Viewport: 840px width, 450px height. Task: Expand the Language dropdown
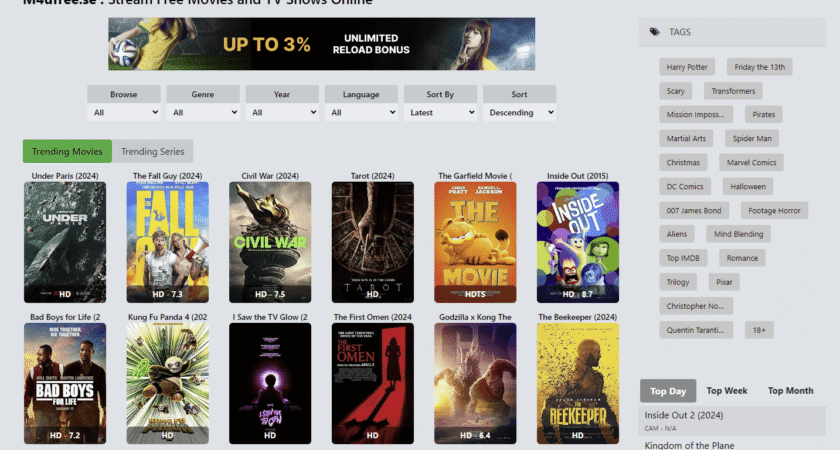[x=361, y=113]
